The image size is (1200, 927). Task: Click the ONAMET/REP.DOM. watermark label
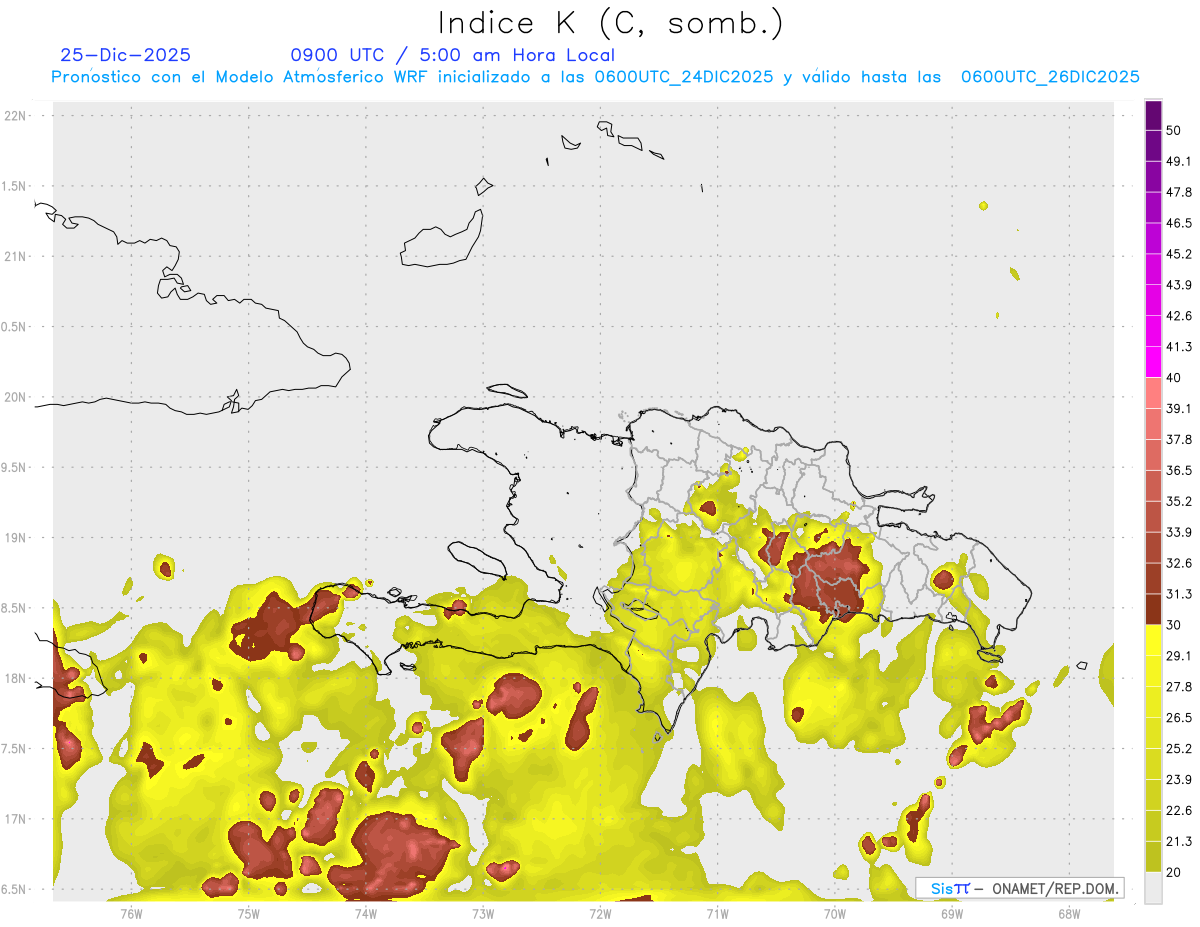tap(1055, 888)
